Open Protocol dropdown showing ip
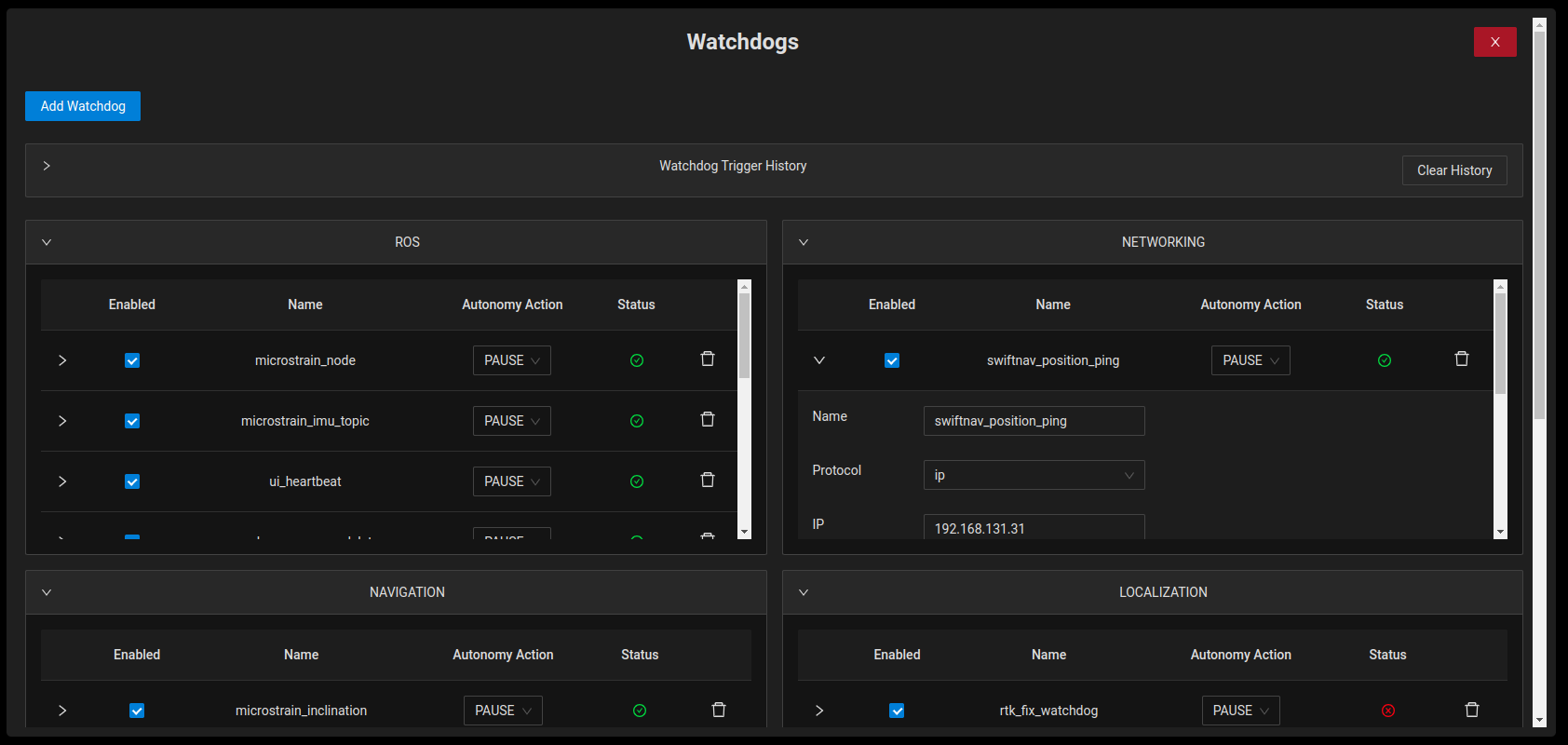1568x745 pixels. (x=1034, y=475)
